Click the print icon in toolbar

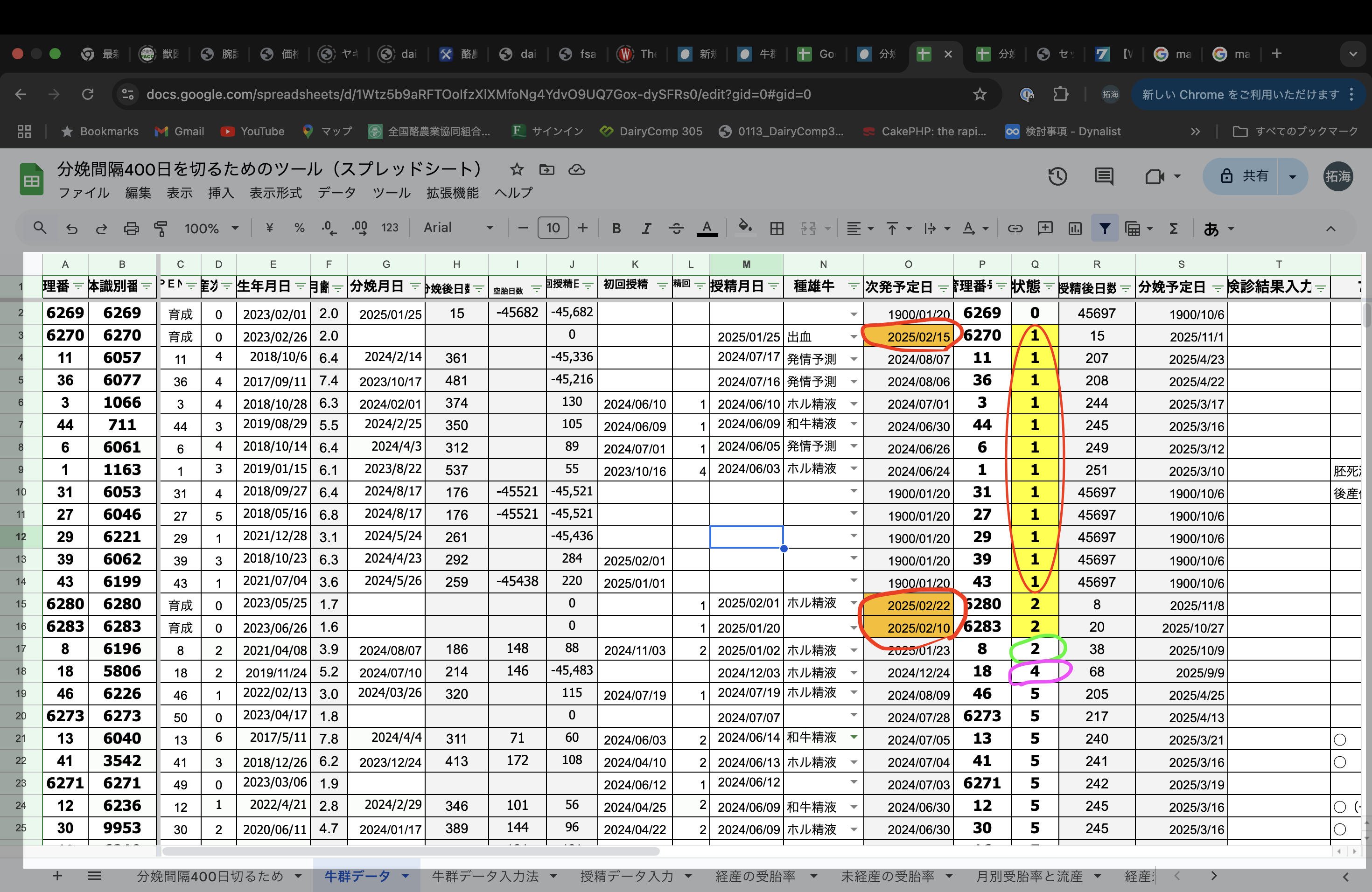(x=132, y=229)
